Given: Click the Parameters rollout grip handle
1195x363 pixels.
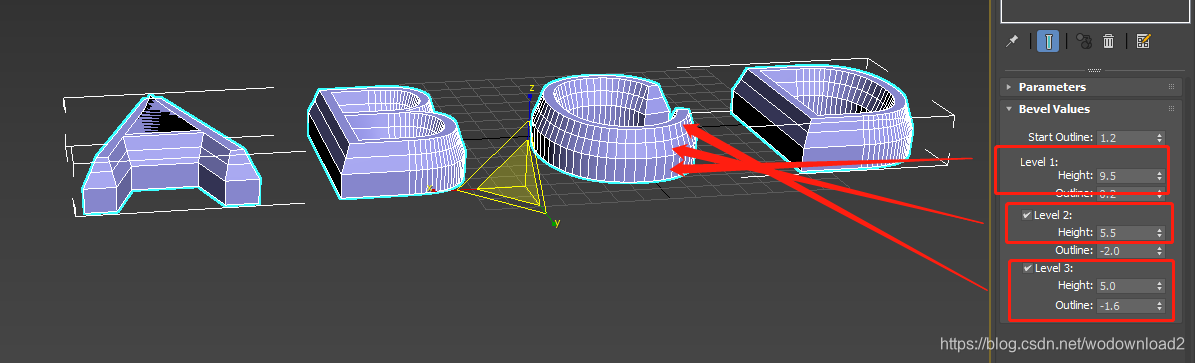Looking at the screenshot, I should tap(1171, 87).
